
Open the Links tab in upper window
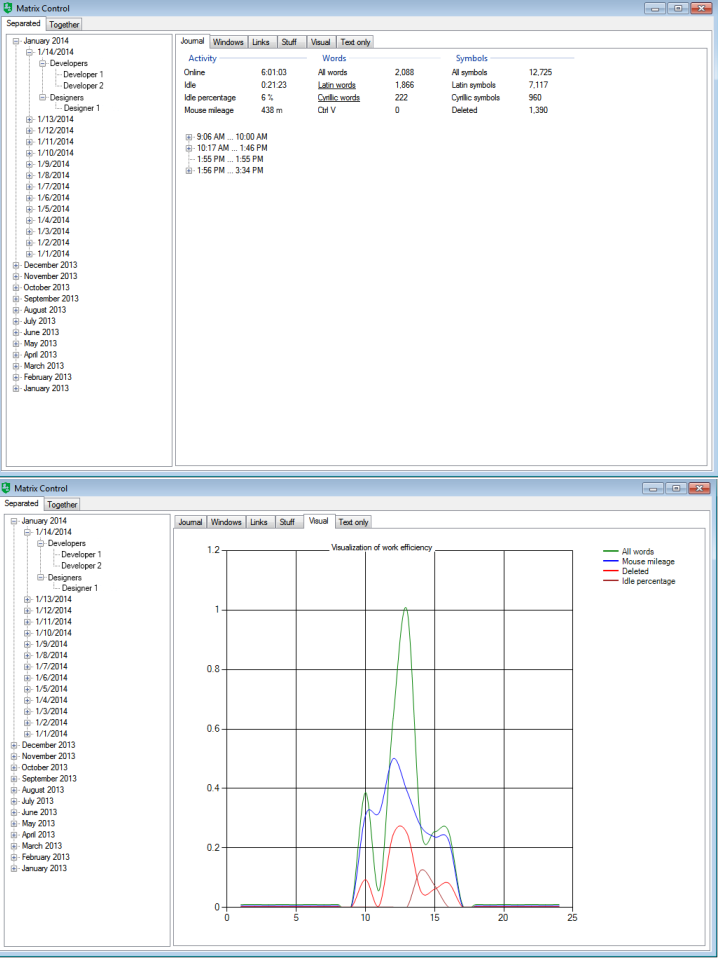(261, 42)
